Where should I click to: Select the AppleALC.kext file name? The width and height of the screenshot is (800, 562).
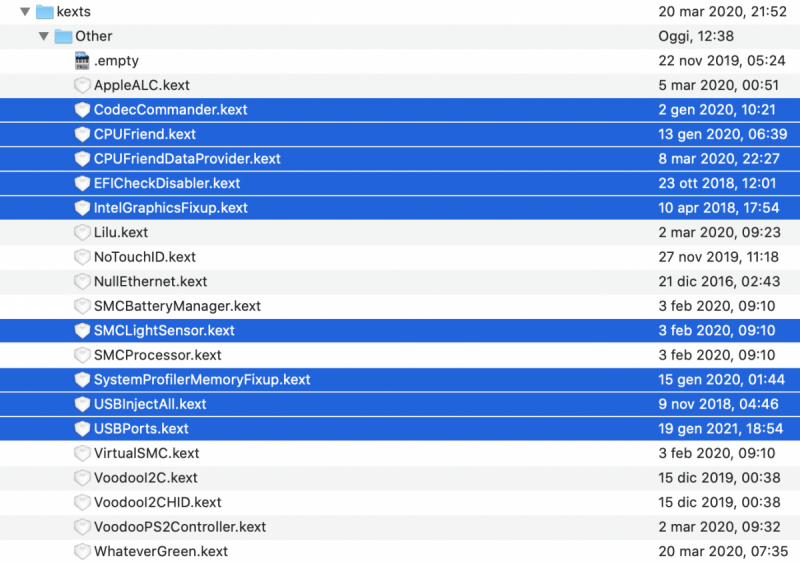pos(142,85)
